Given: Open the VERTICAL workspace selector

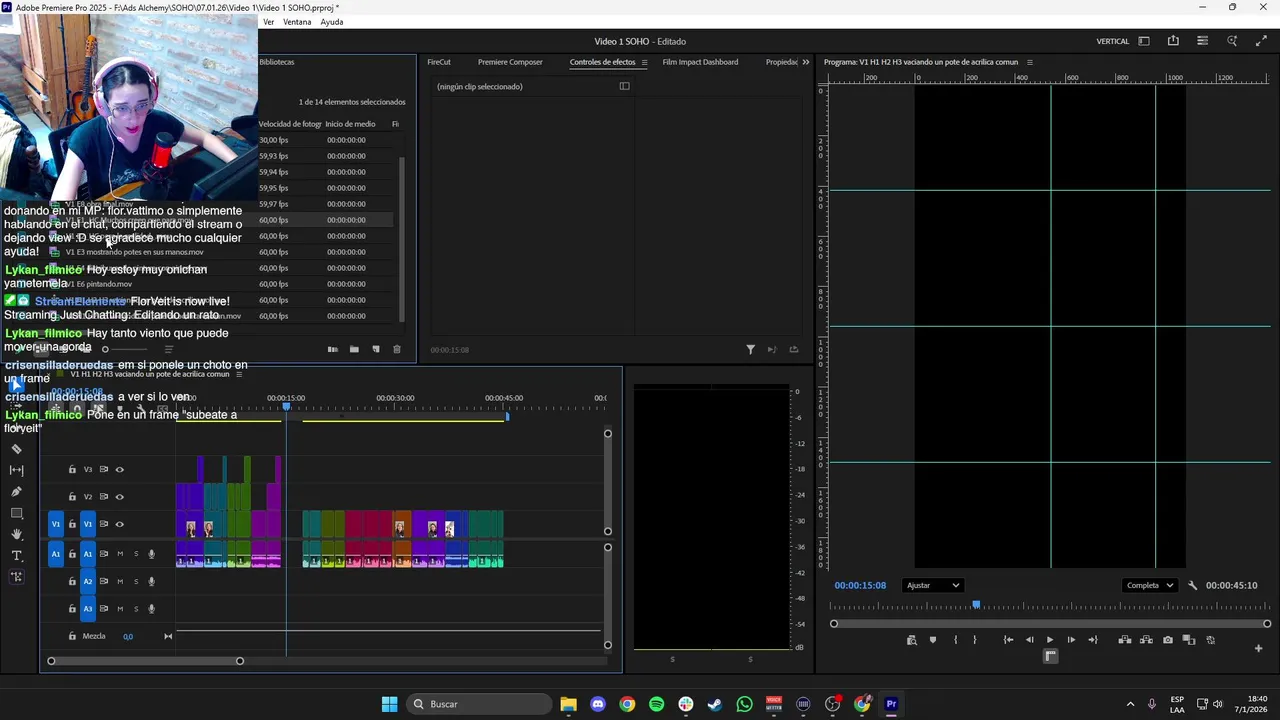Looking at the screenshot, I should point(1112,41).
